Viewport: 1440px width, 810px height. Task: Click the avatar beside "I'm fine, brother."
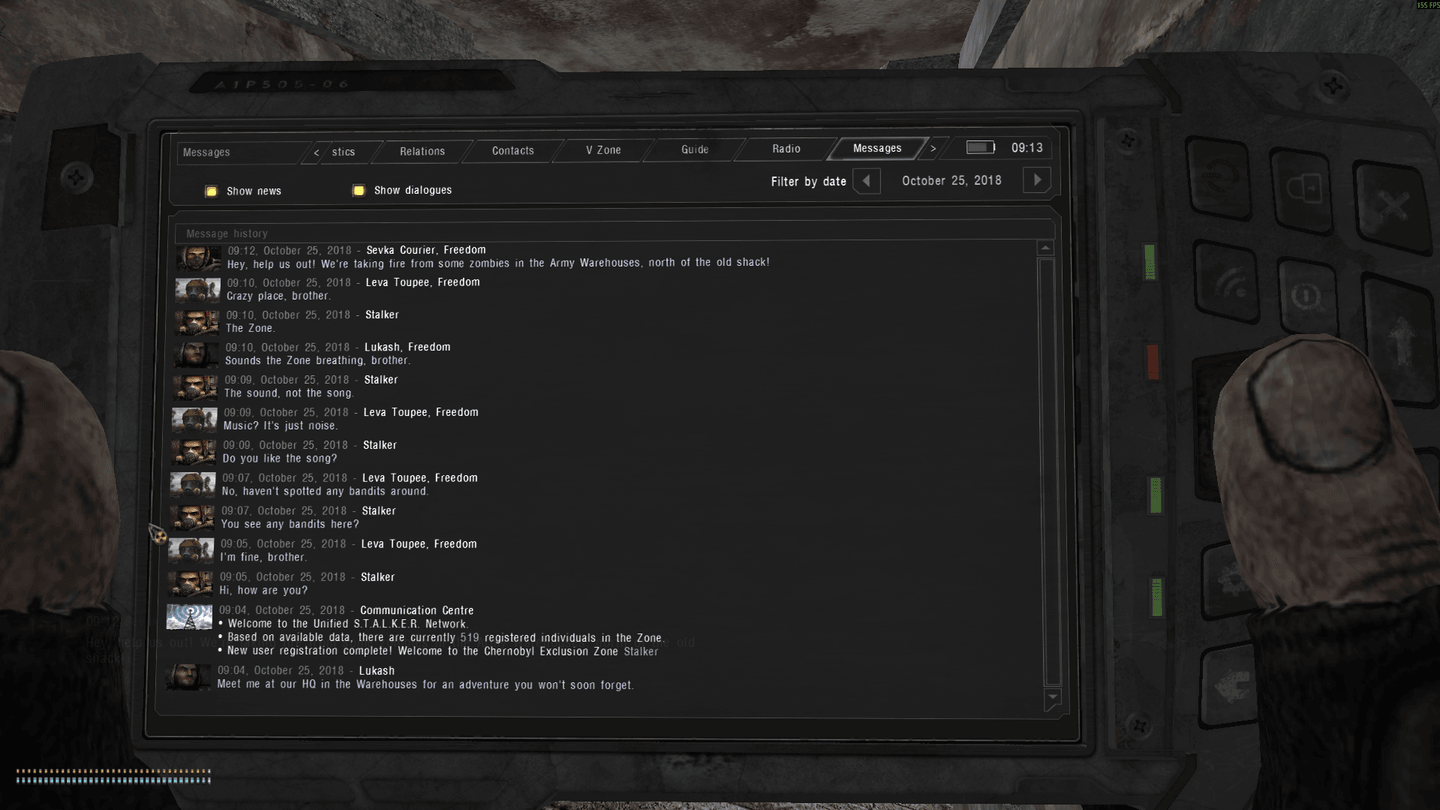click(x=191, y=551)
